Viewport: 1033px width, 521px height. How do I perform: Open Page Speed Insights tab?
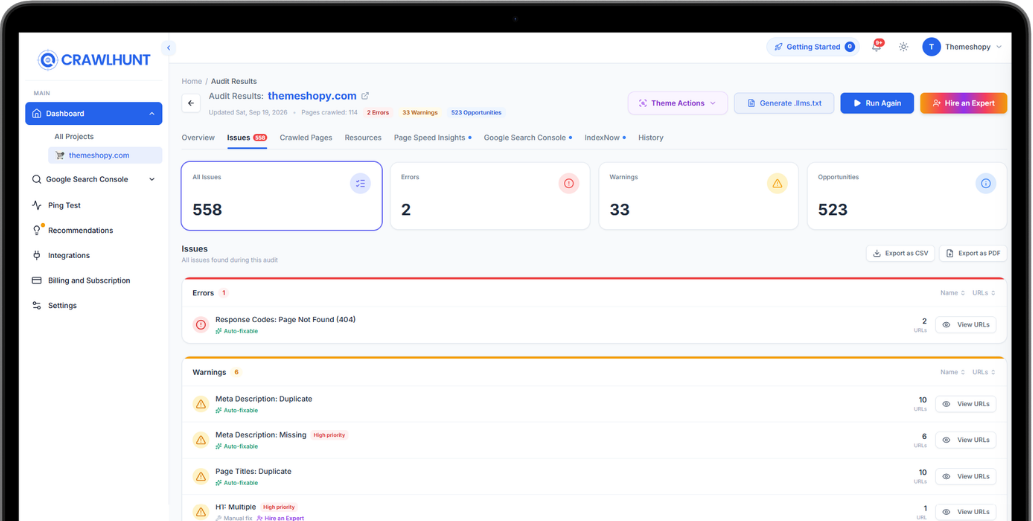[432, 138]
